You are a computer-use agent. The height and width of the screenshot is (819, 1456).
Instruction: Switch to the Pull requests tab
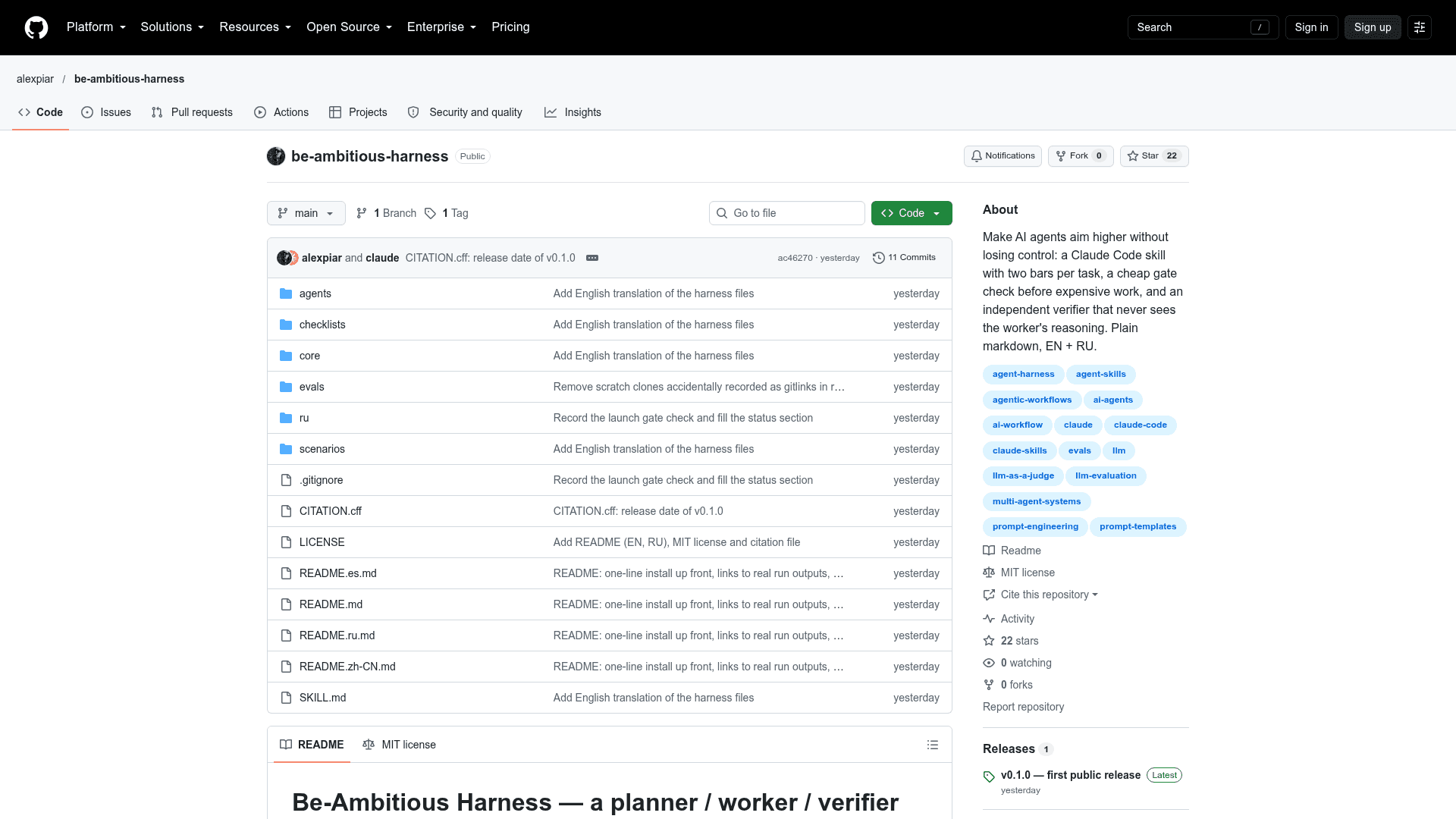192,112
